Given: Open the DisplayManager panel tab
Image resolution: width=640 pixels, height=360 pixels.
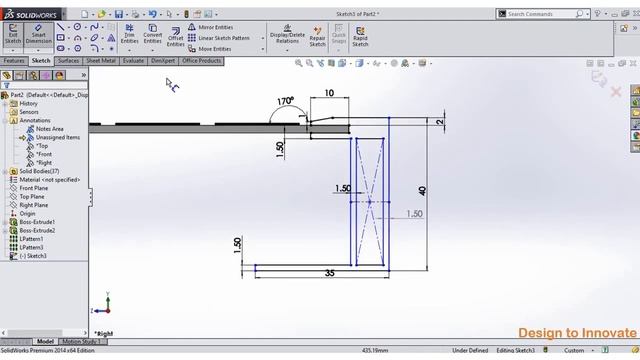Looking at the screenshot, I should (x=59, y=75).
